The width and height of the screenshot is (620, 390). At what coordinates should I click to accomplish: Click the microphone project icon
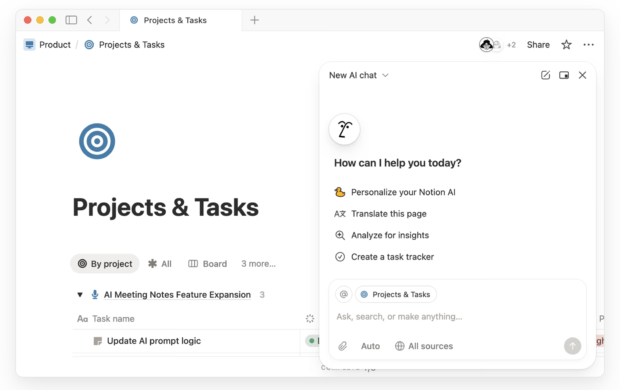coord(95,295)
